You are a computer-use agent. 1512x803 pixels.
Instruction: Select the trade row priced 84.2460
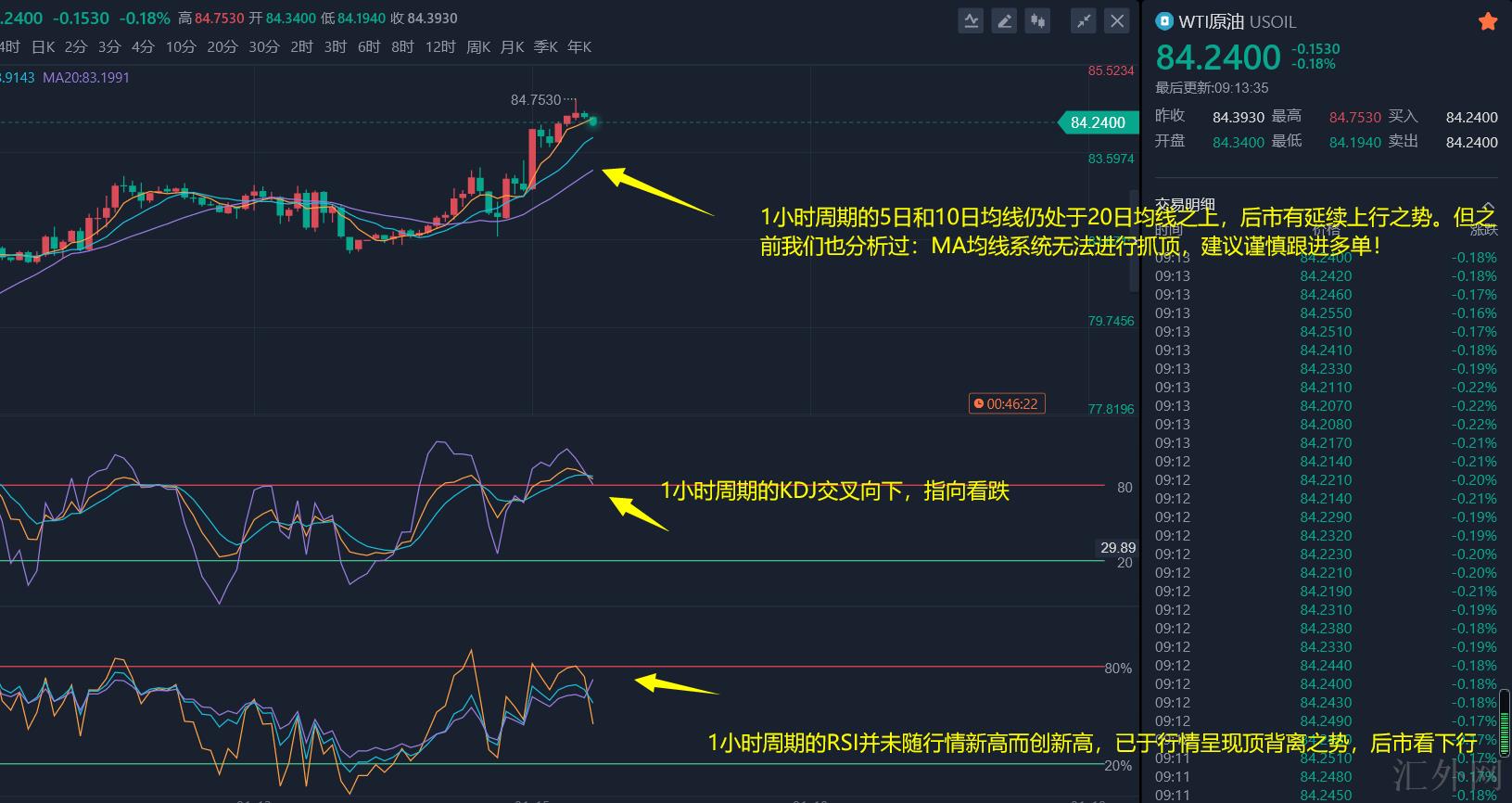[1326, 295]
